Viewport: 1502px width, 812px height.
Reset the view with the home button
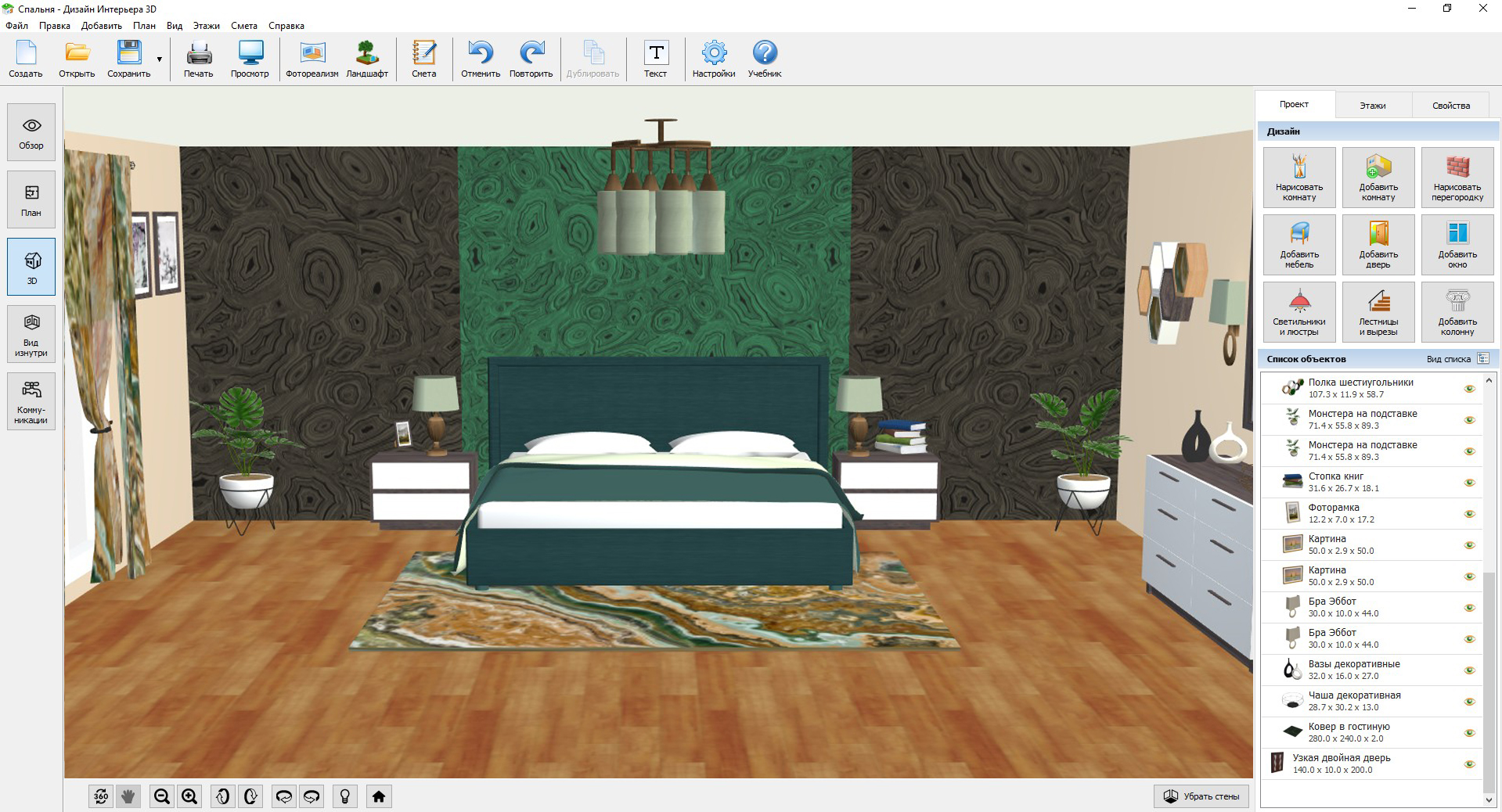coord(379,796)
